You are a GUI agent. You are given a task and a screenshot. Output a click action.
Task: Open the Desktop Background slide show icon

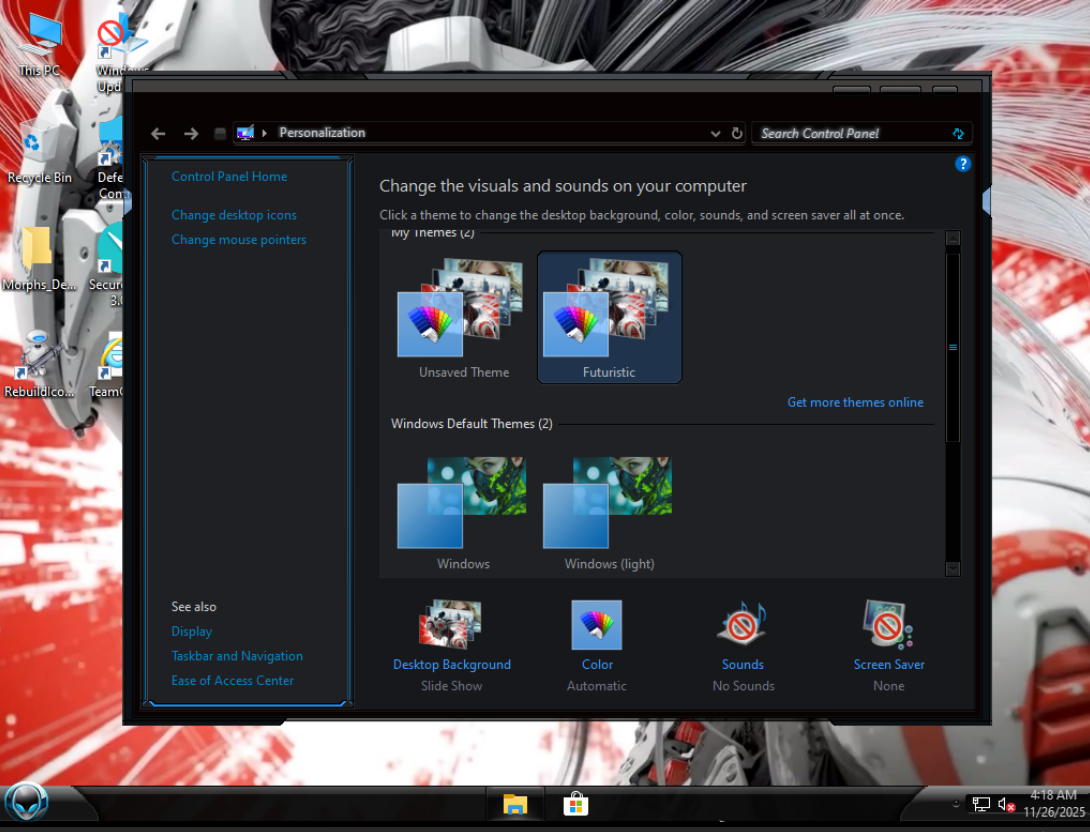450,624
